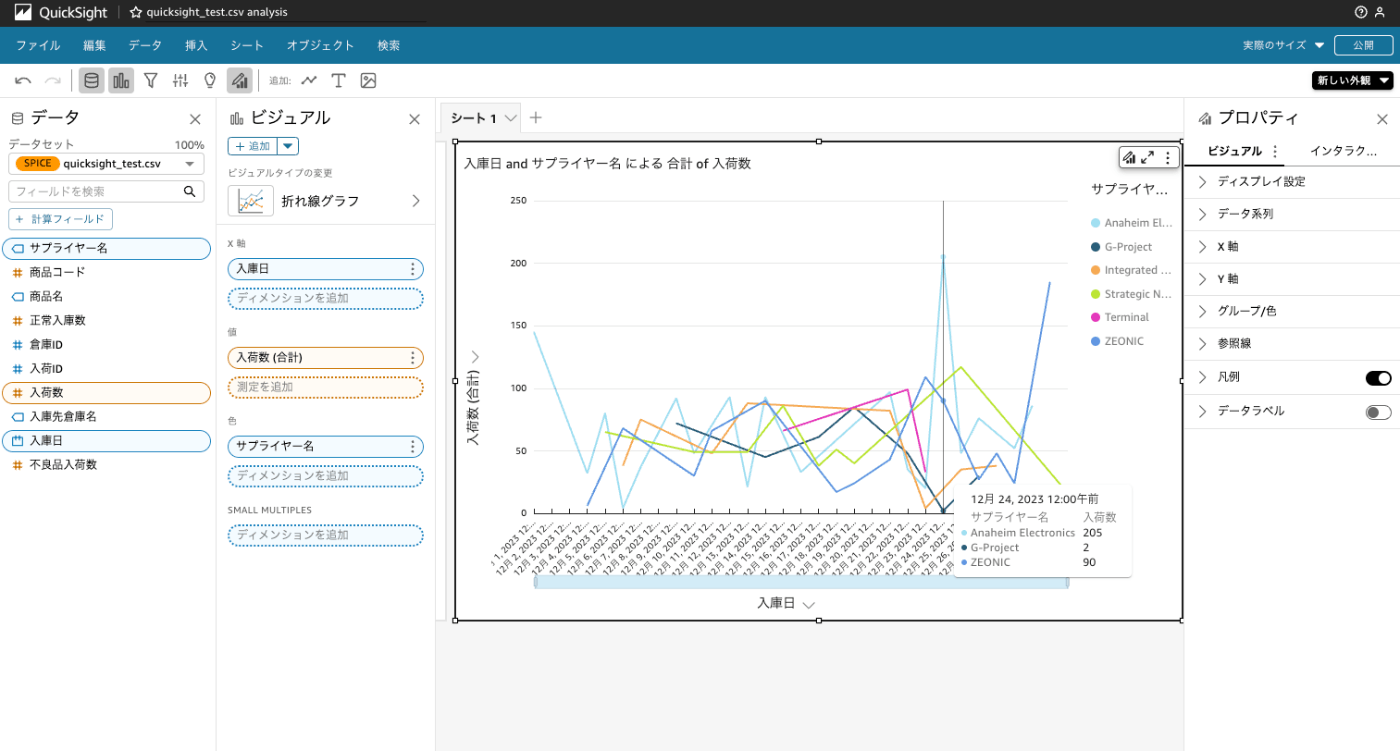Open the user account icon

coord(1381,12)
